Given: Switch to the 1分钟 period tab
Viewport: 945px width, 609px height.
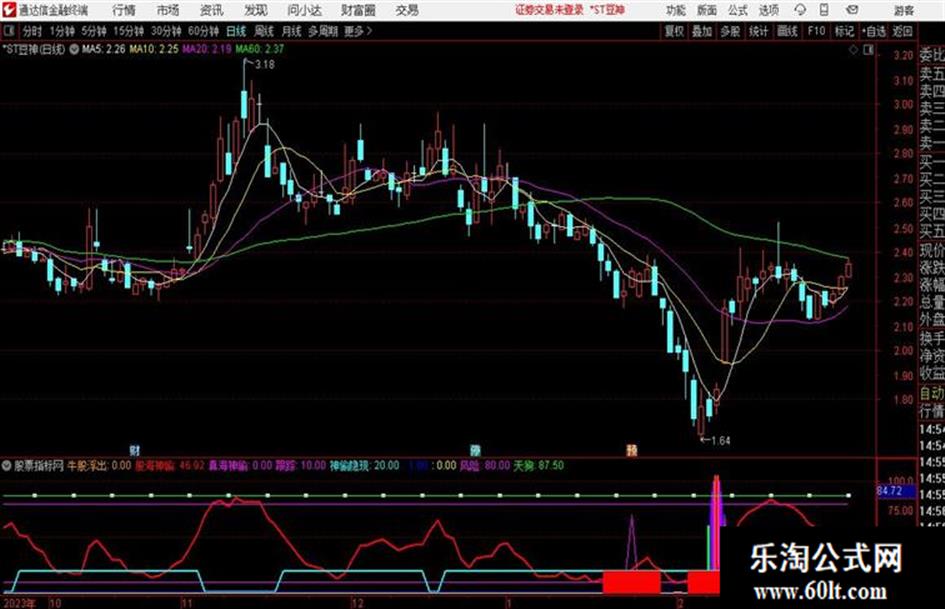Looking at the screenshot, I should click(x=62, y=31).
